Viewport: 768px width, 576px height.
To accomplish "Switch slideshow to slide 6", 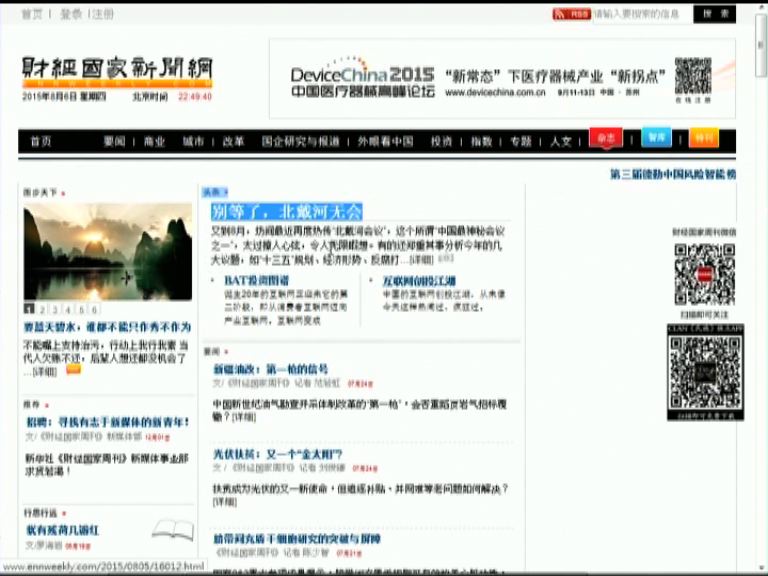I will [x=95, y=310].
